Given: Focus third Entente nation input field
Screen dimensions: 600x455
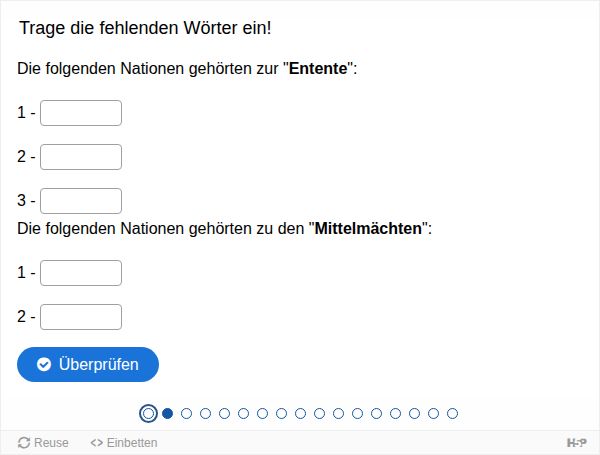Looking at the screenshot, I should point(81,201).
